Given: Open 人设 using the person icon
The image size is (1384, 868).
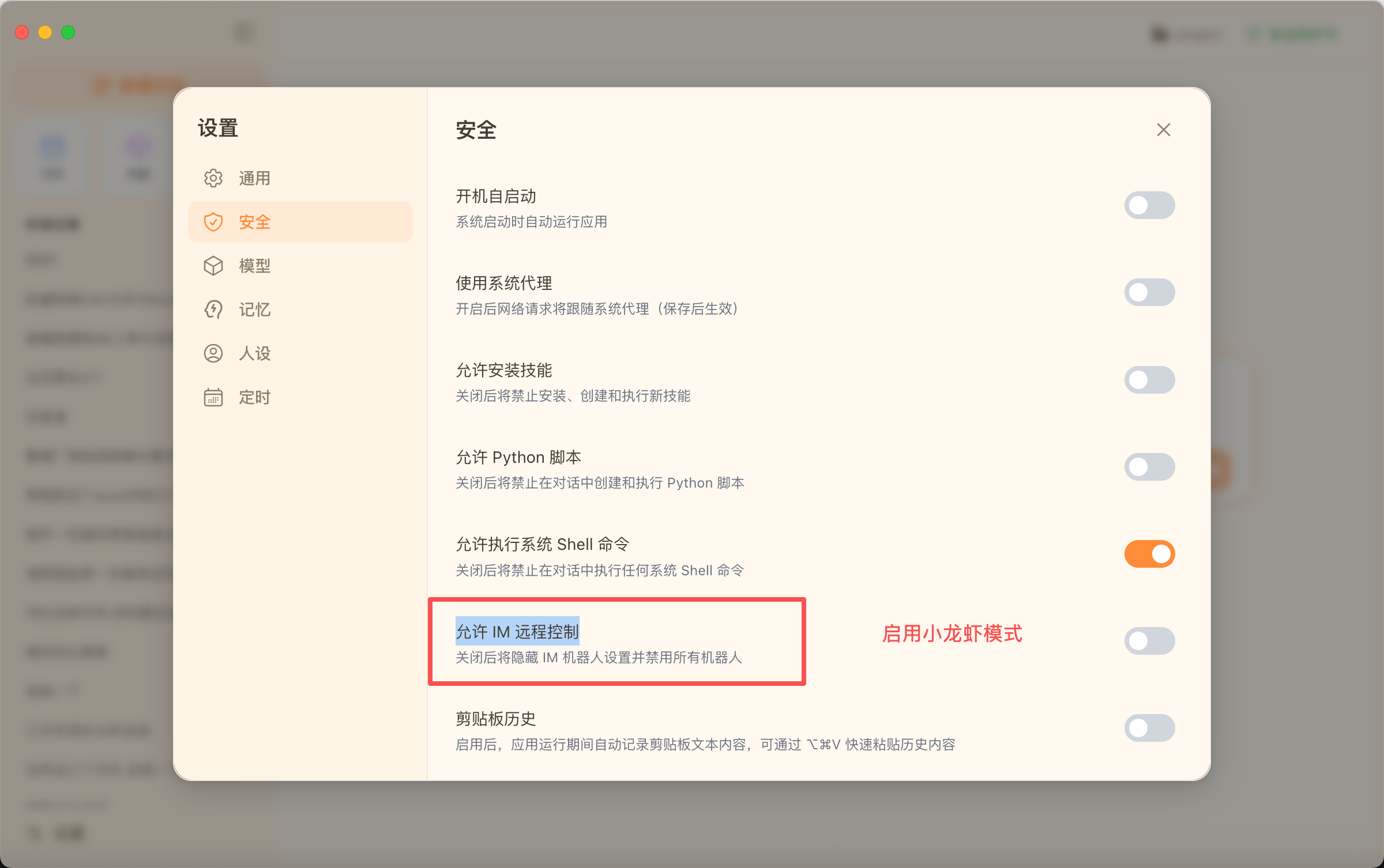Looking at the screenshot, I should coord(213,353).
